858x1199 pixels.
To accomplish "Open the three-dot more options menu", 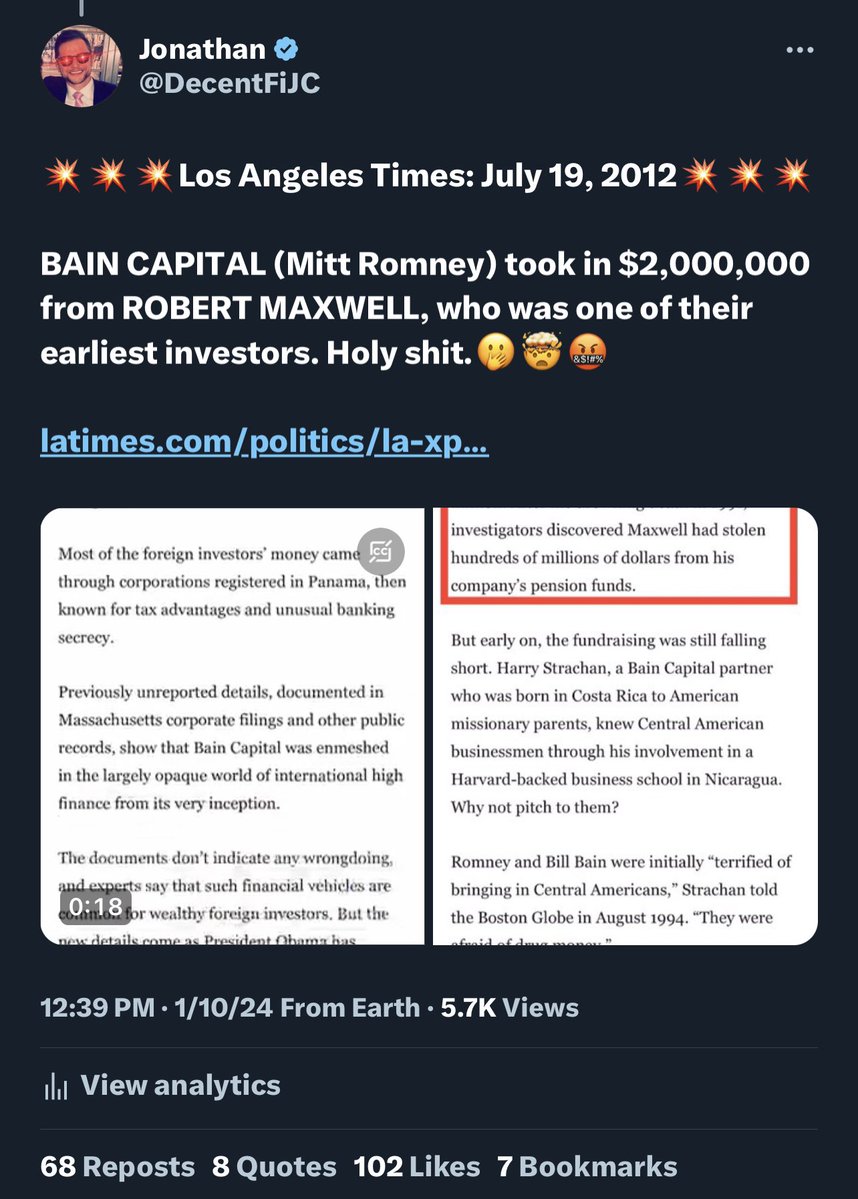I will tap(799, 50).
